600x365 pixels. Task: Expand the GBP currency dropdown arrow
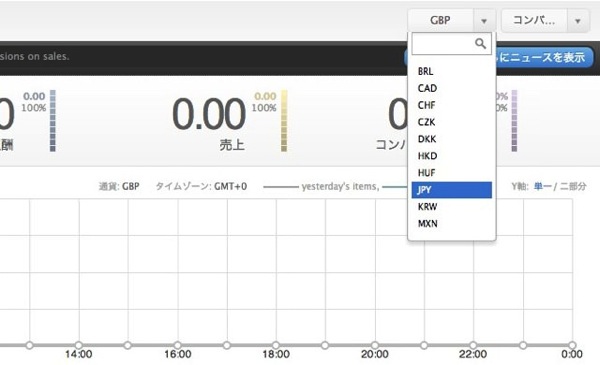pyautogui.click(x=484, y=21)
